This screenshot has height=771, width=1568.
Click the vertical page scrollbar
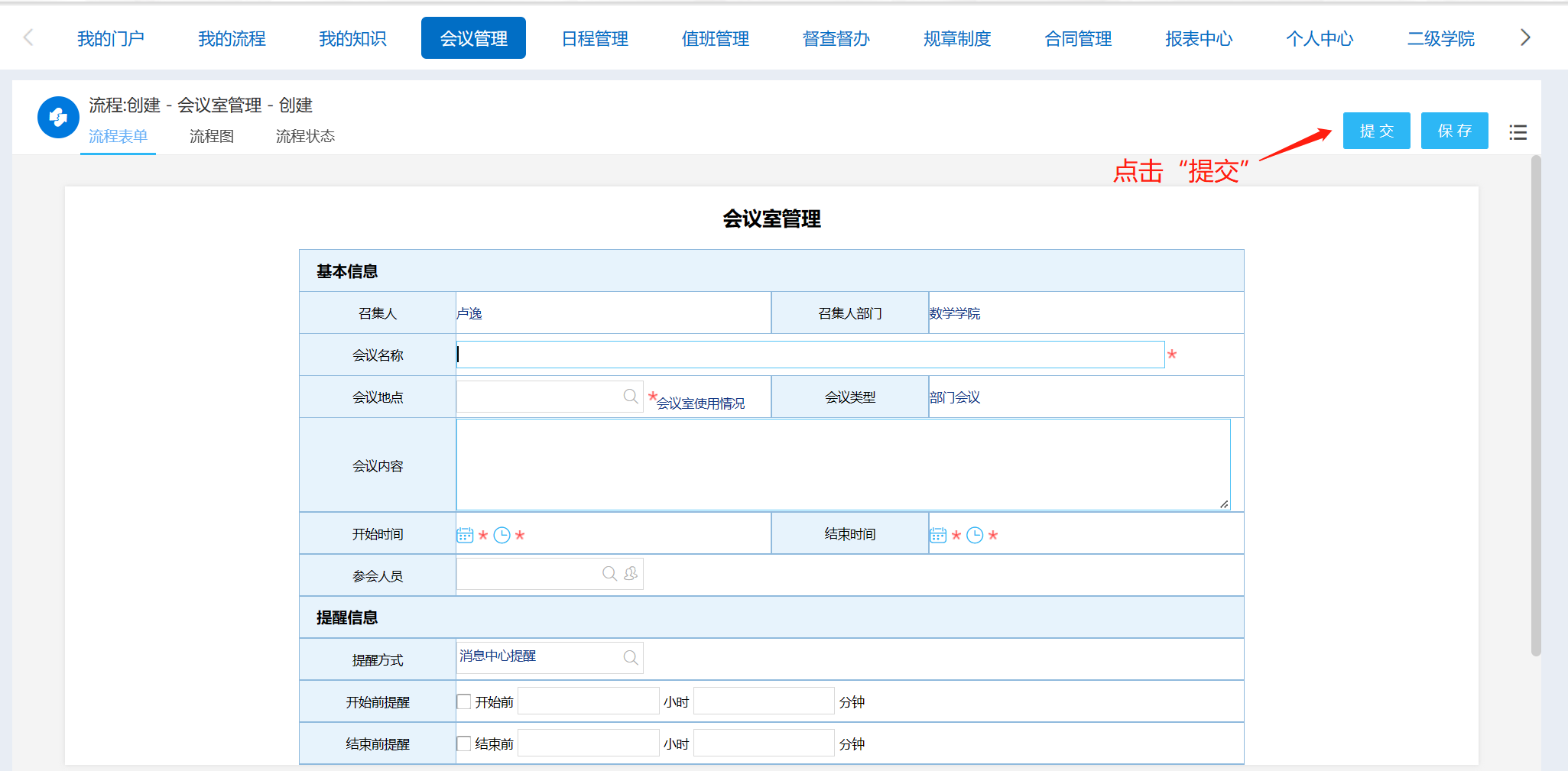click(x=1536, y=405)
